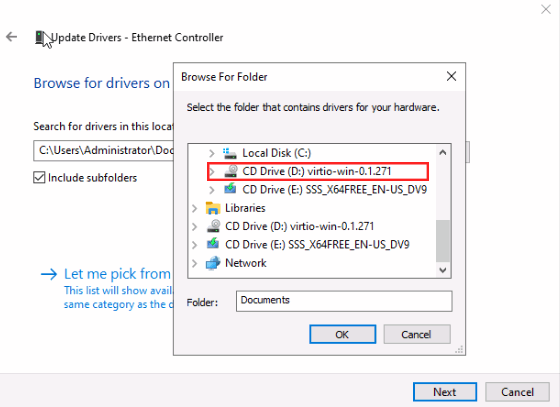Click the folder tree scrollbar thumb

(443, 241)
